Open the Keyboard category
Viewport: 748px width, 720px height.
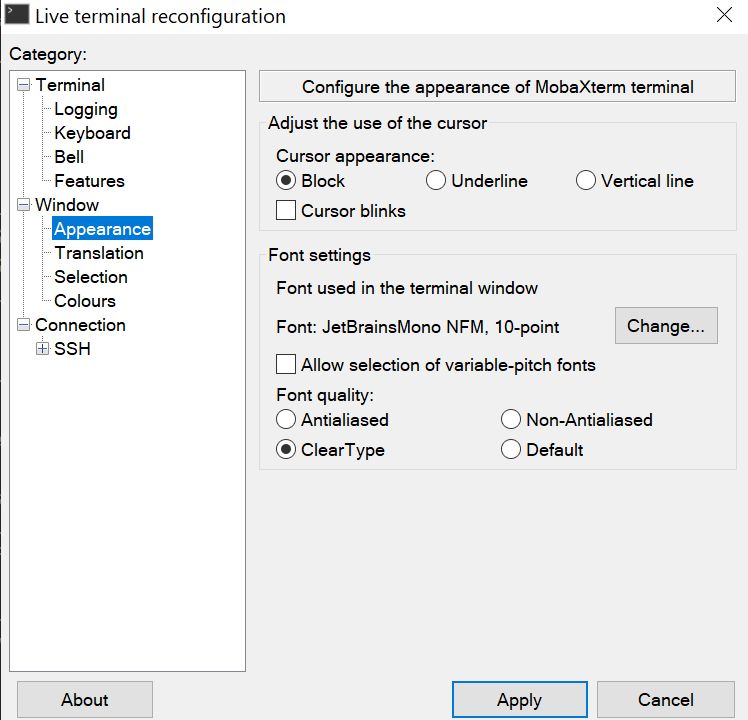[x=92, y=133]
